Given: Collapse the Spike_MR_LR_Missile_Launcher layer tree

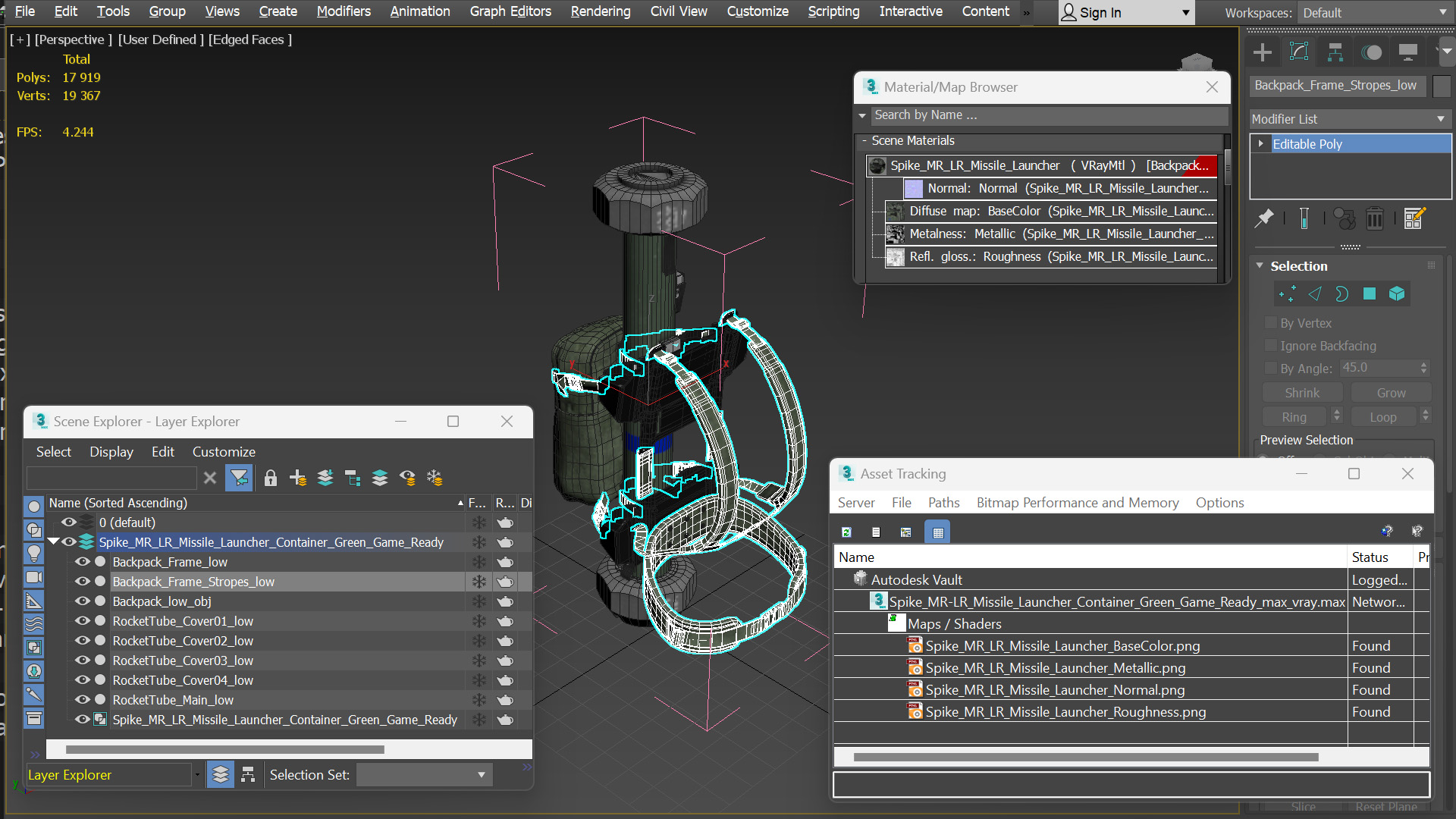Looking at the screenshot, I should (54, 542).
